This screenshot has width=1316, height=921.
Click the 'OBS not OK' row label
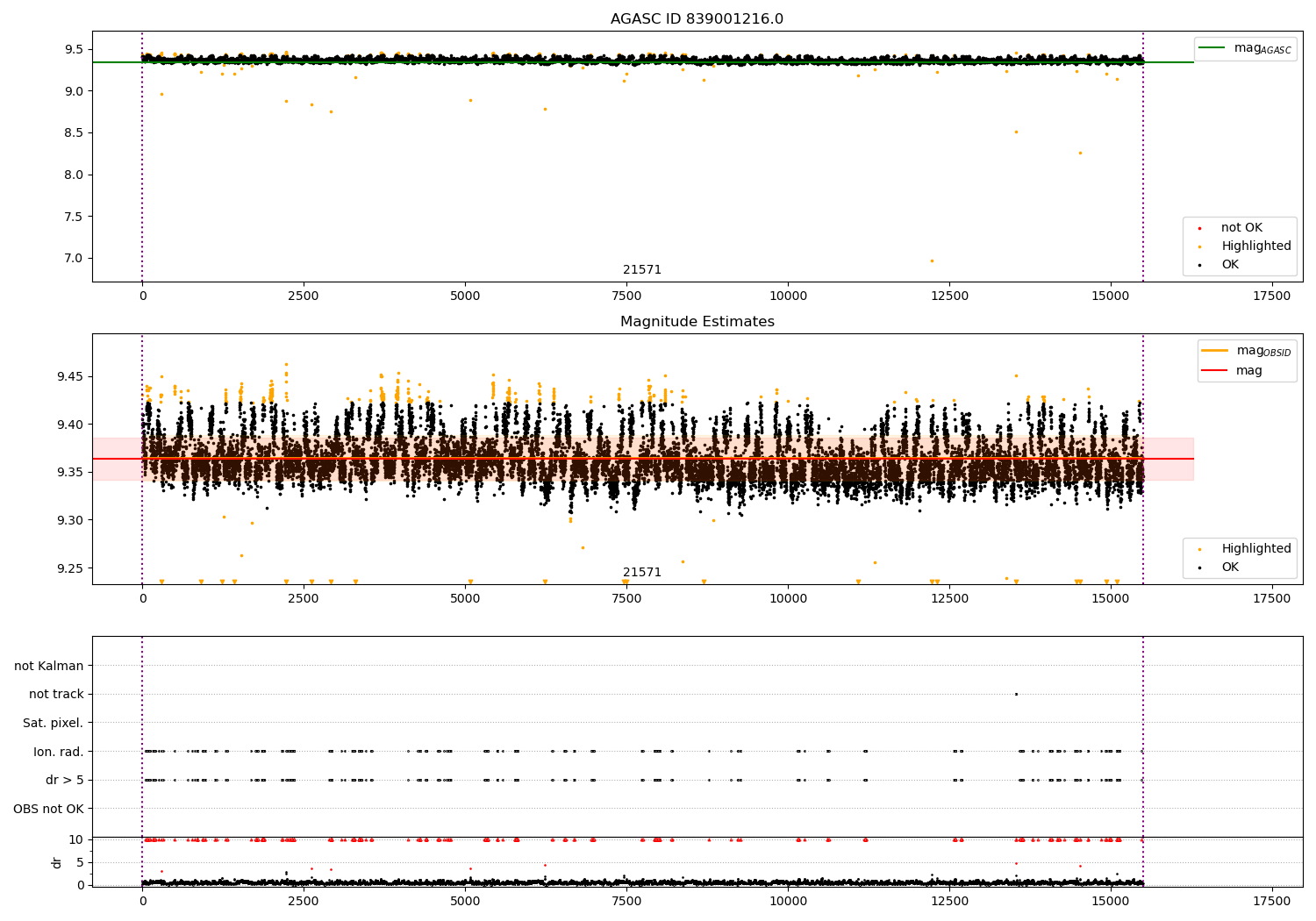pos(48,809)
